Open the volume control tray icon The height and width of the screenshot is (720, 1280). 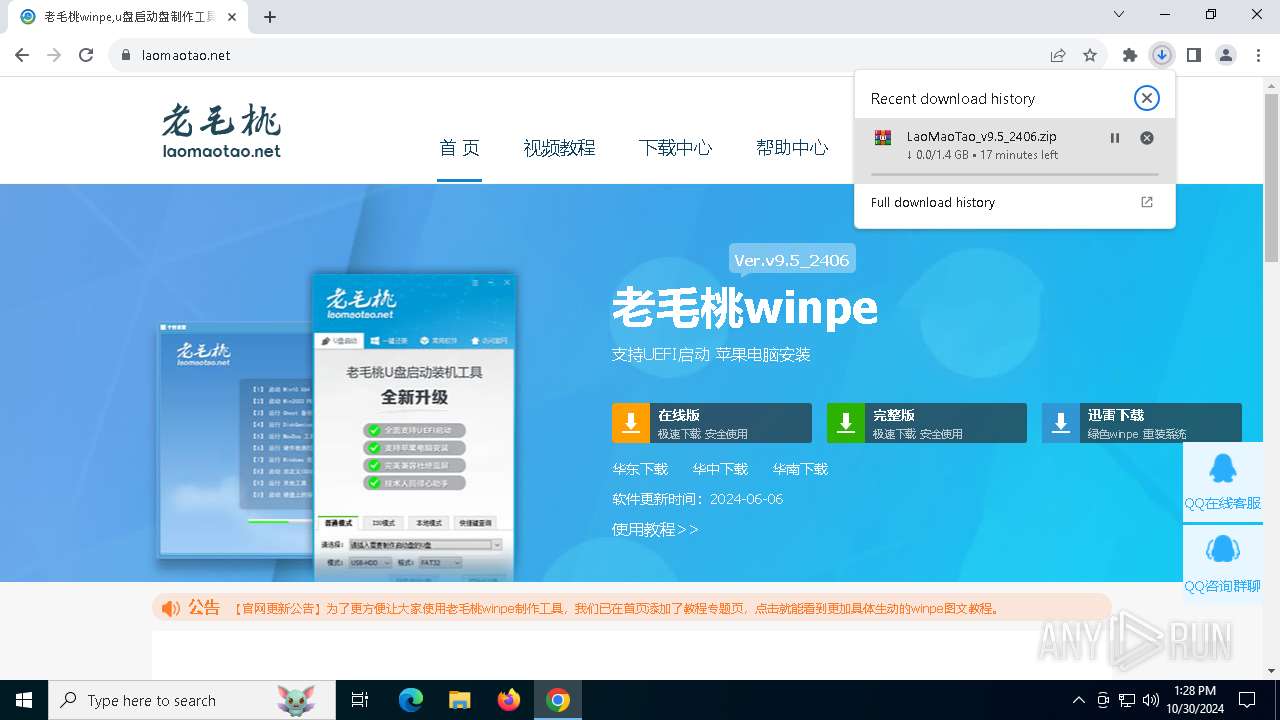pyautogui.click(x=1151, y=700)
